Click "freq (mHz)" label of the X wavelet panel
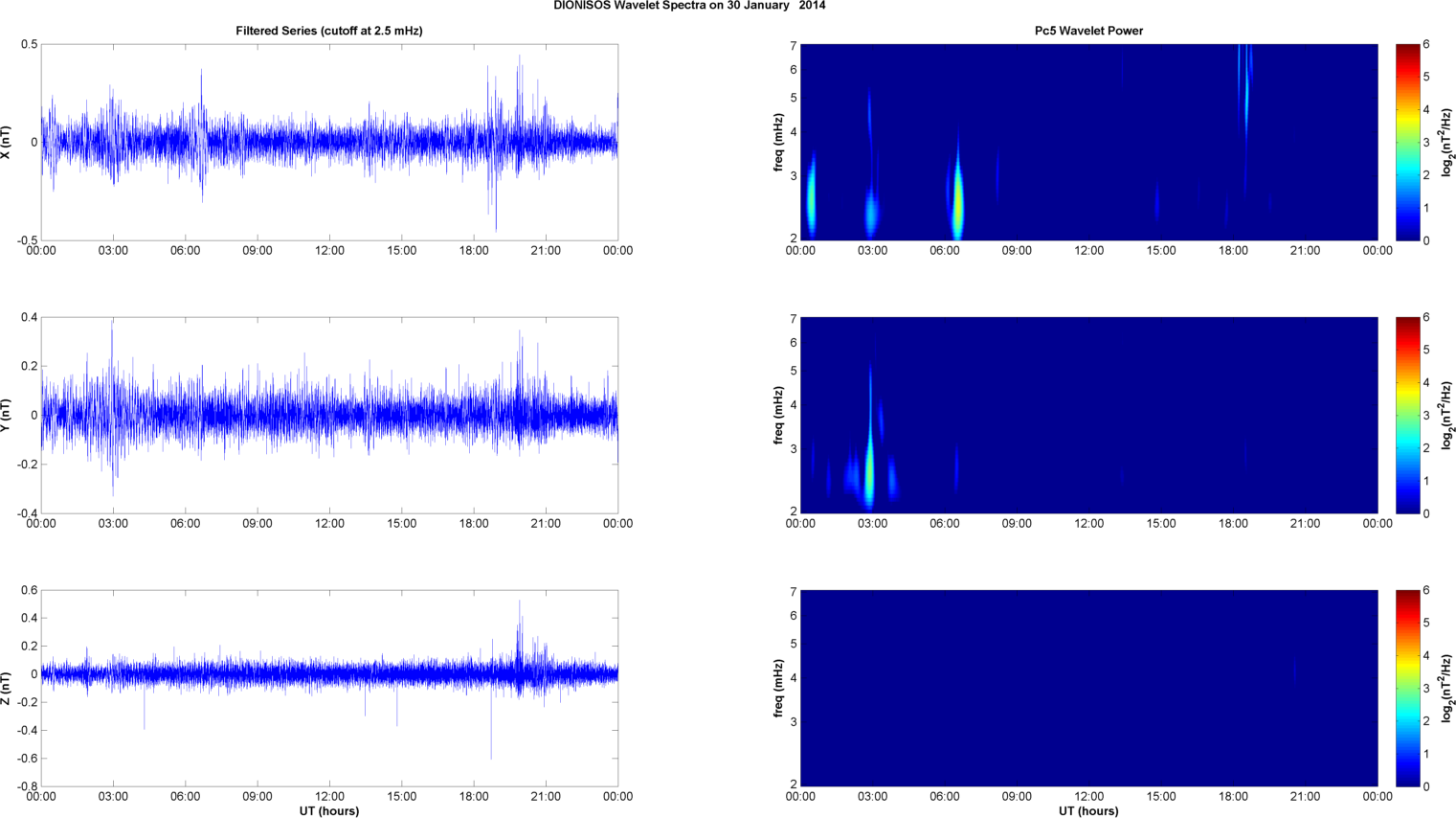The height and width of the screenshot is (818, 1456). [x=779, y=143]
